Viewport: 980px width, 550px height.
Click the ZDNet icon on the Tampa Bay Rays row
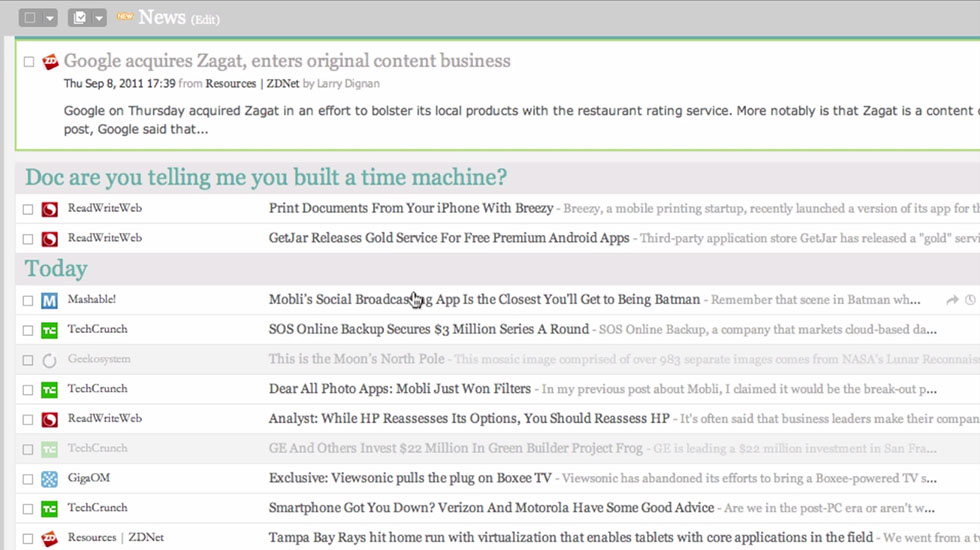click(x=49, y=539)
